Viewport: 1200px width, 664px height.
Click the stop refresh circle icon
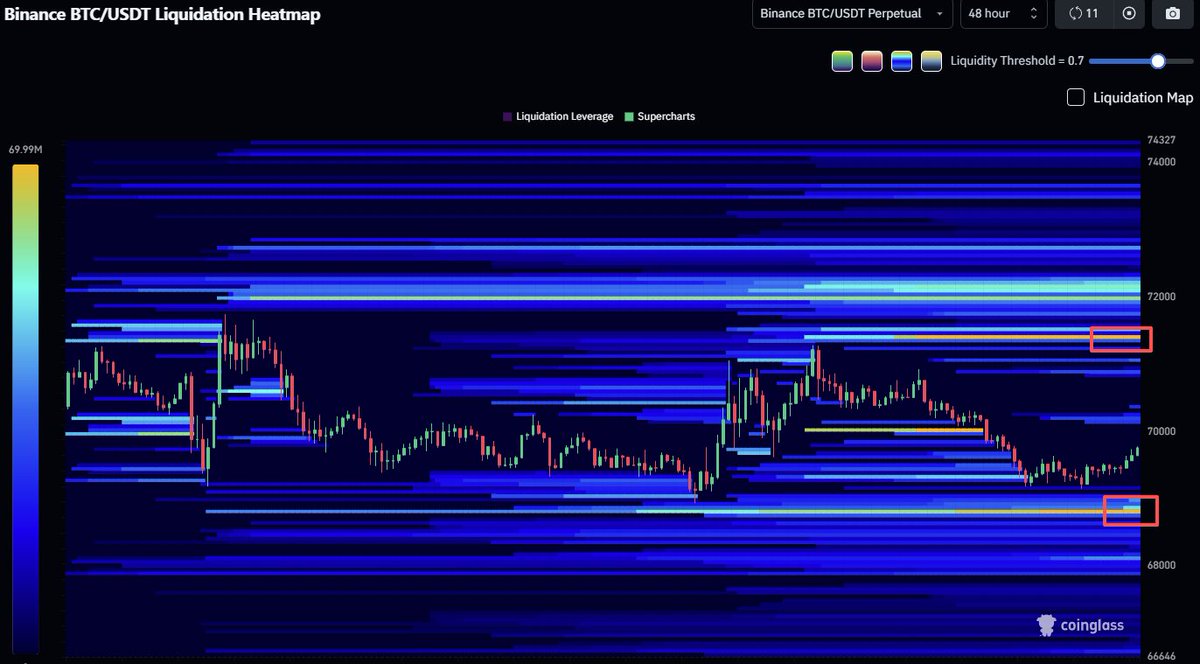(x=1129, y=14)
